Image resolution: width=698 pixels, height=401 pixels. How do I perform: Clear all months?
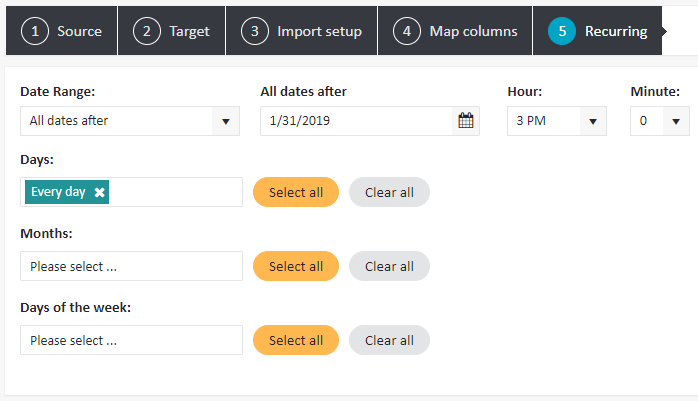[x=390, y=266]
